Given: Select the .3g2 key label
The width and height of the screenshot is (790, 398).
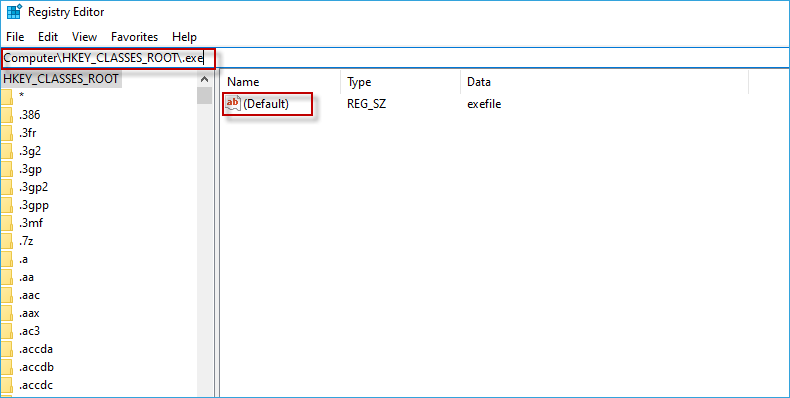Looking at the screenshot, I should pyautogui.click(x=29, y=151).
